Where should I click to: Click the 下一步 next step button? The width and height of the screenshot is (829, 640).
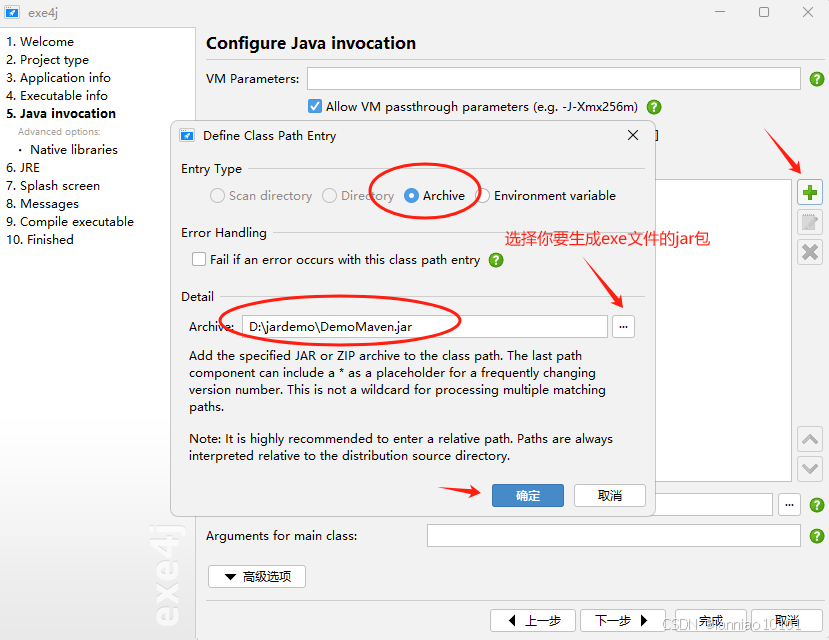623,620
